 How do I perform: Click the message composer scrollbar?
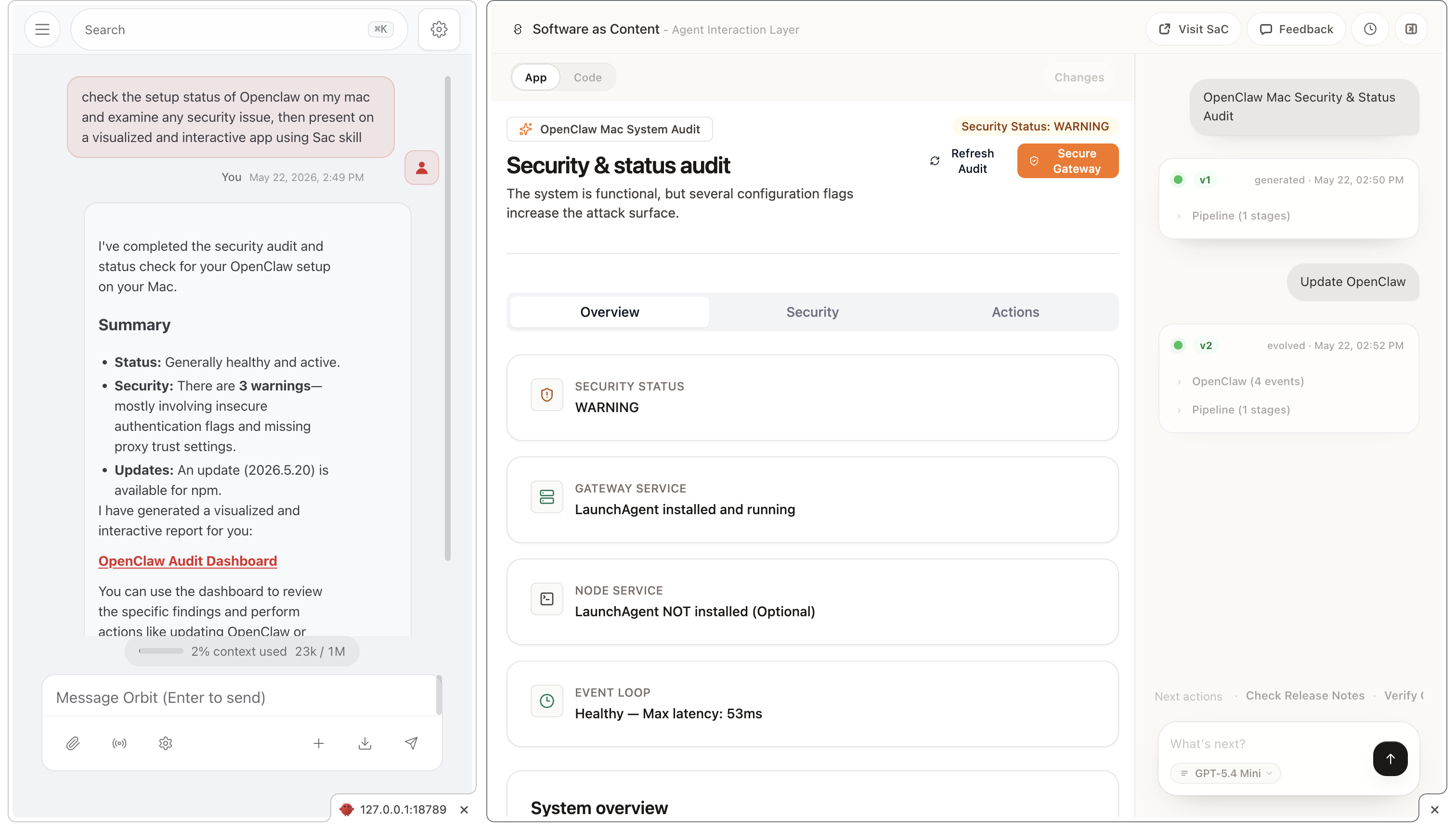439,695
